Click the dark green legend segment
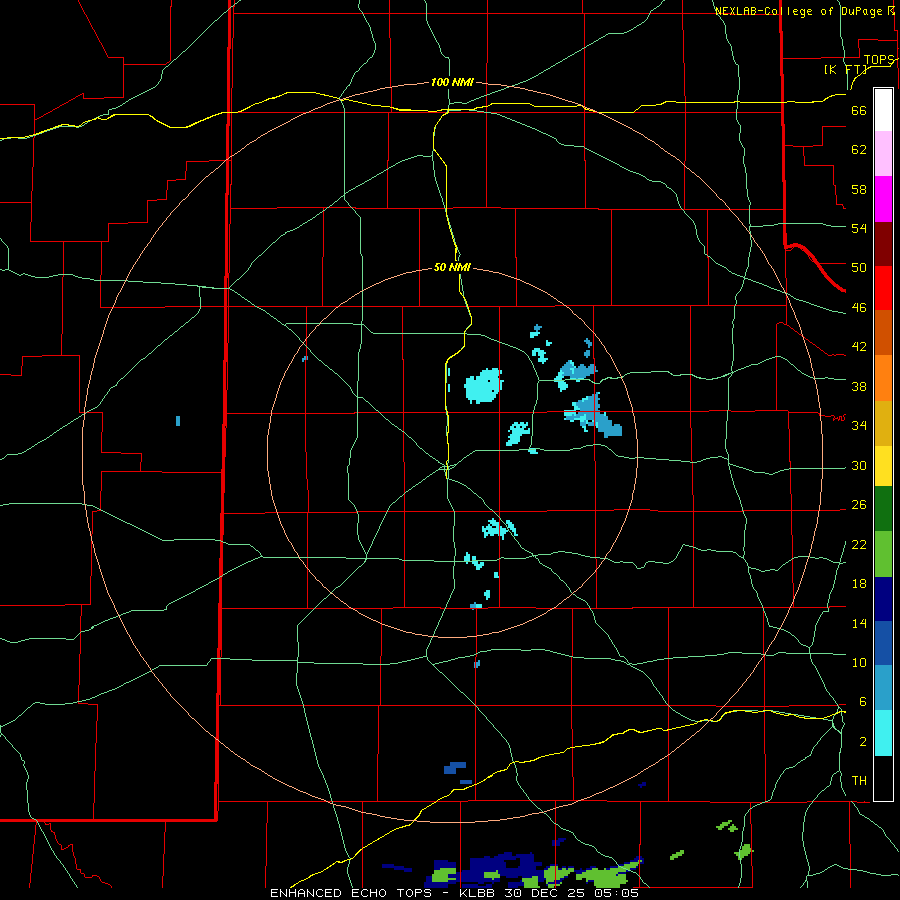This screenshot has width=900, height=900. pos(883,509)
